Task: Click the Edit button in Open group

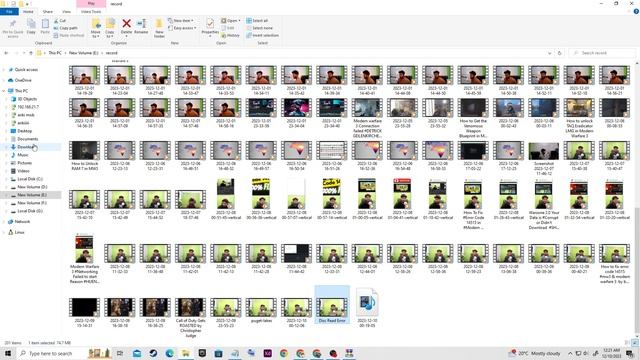Action: click(228, 28)
